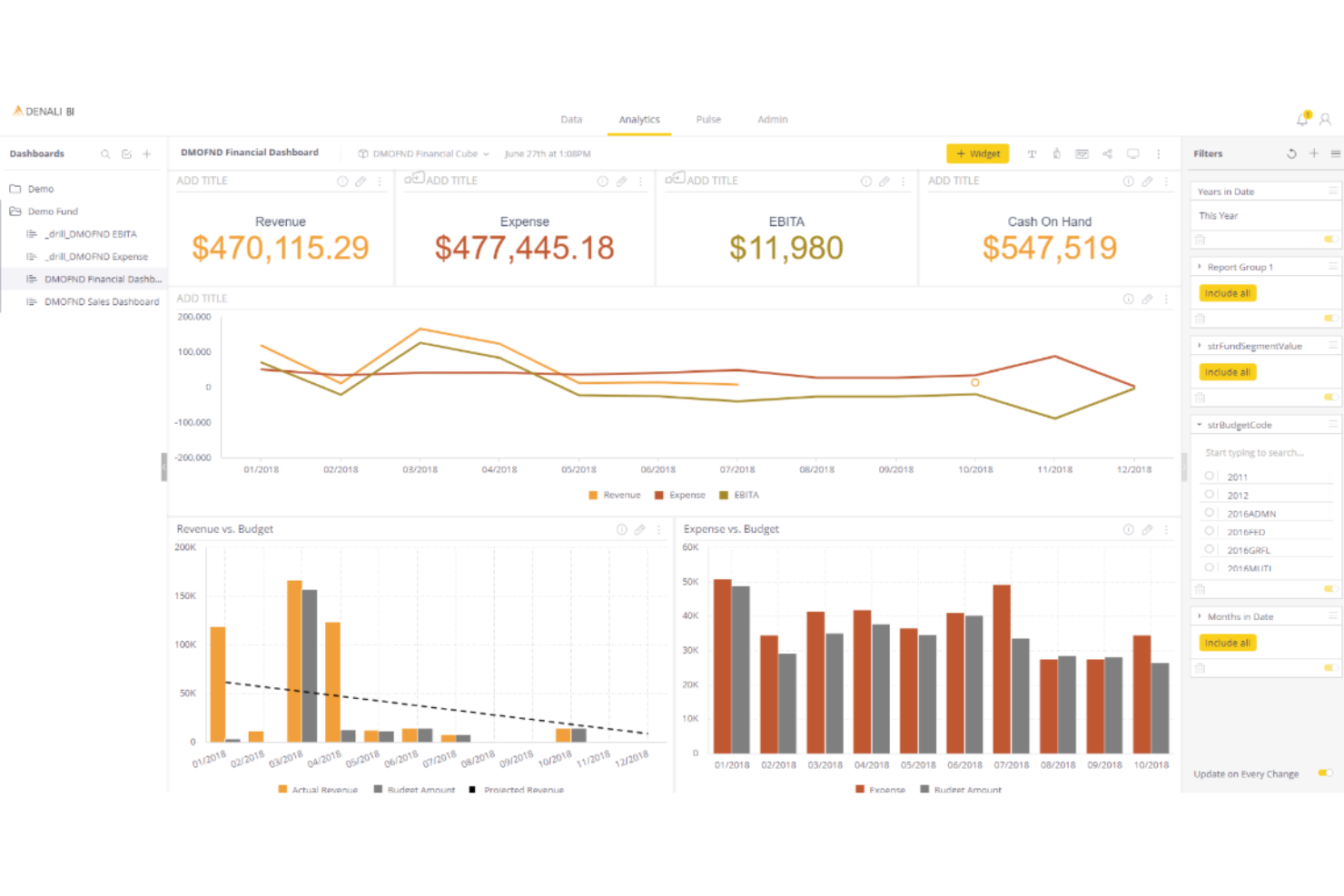Open the info icon on Revenue vs. Budget widget
This screenshot has height=896, width=1344.
point(620,529)
